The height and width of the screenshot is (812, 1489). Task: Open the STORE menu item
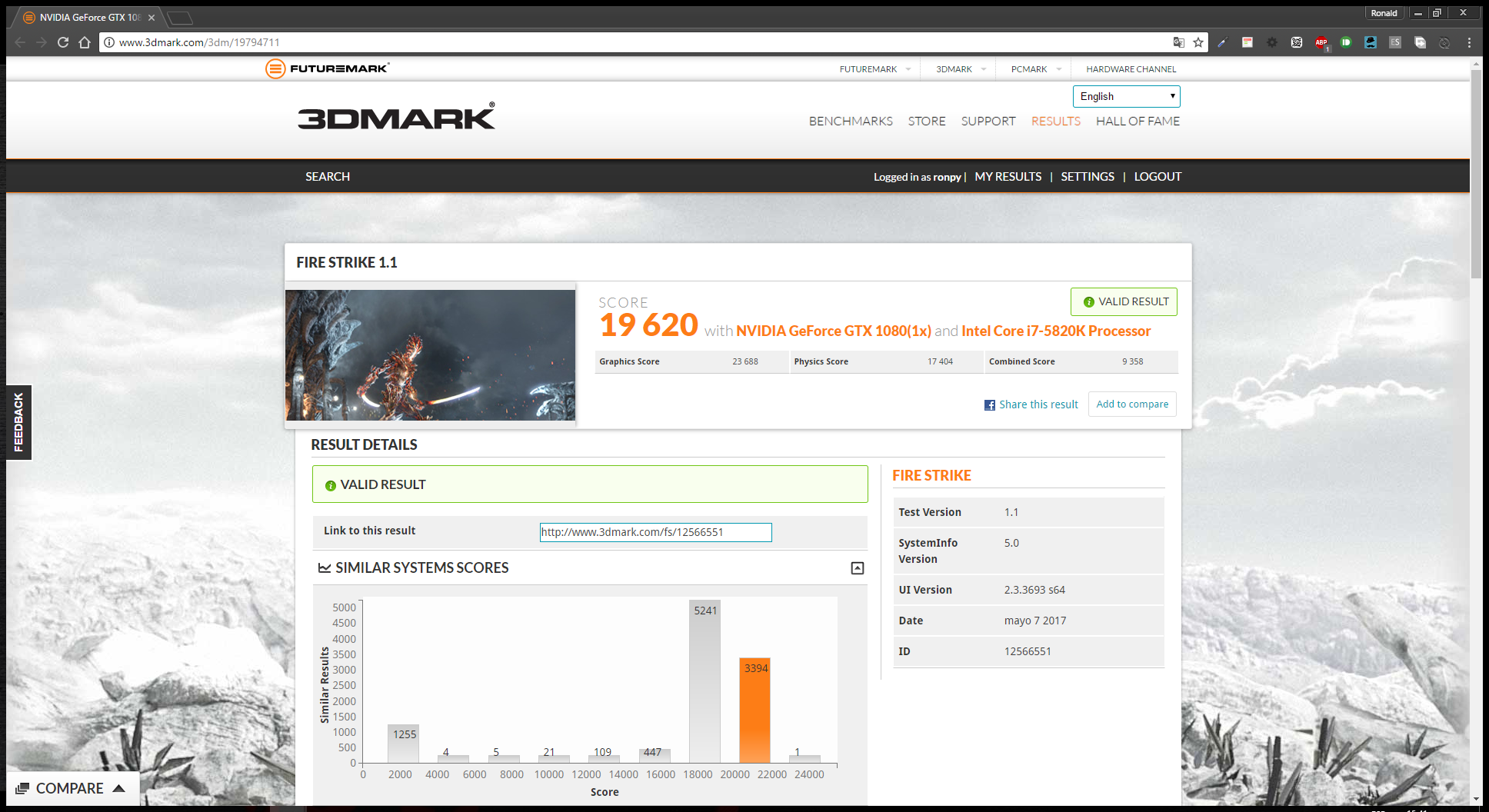pyautogui.click(x=927, y=121)
